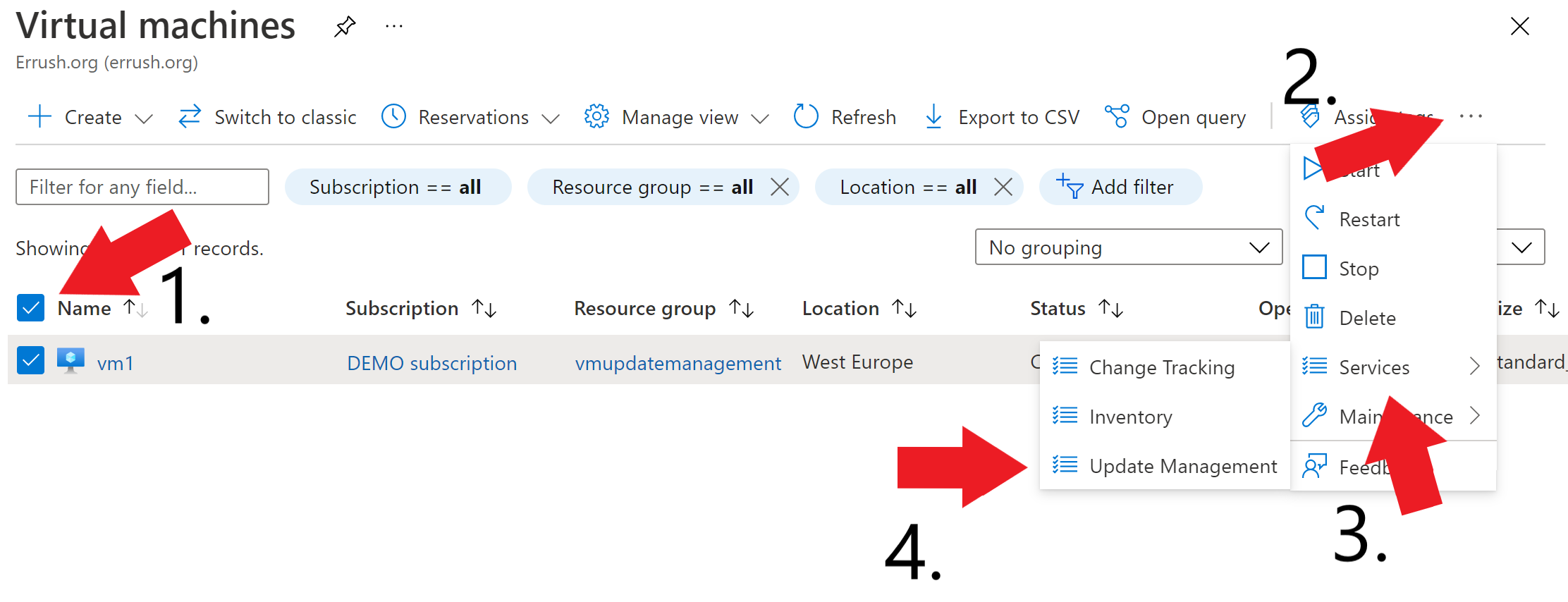
Task: Click the vm1 virtual machine icon
Action: (71, 362)
